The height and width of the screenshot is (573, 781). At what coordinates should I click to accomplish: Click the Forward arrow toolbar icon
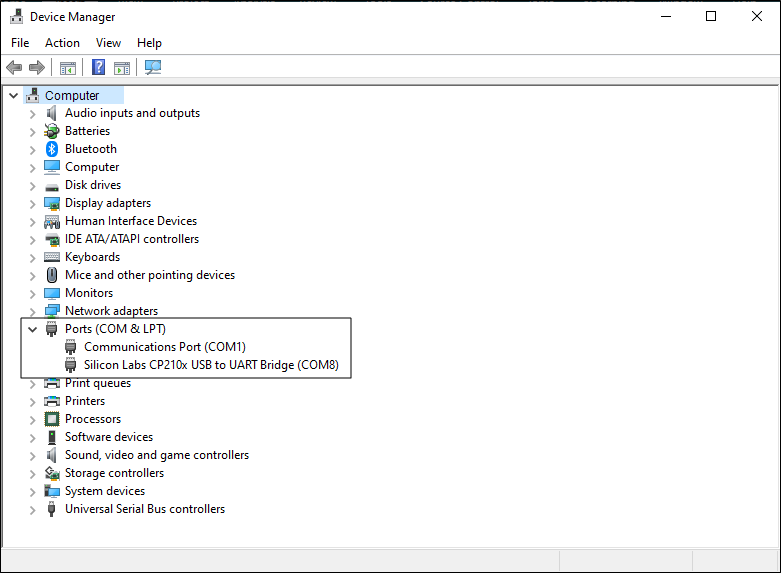[37, 67]
